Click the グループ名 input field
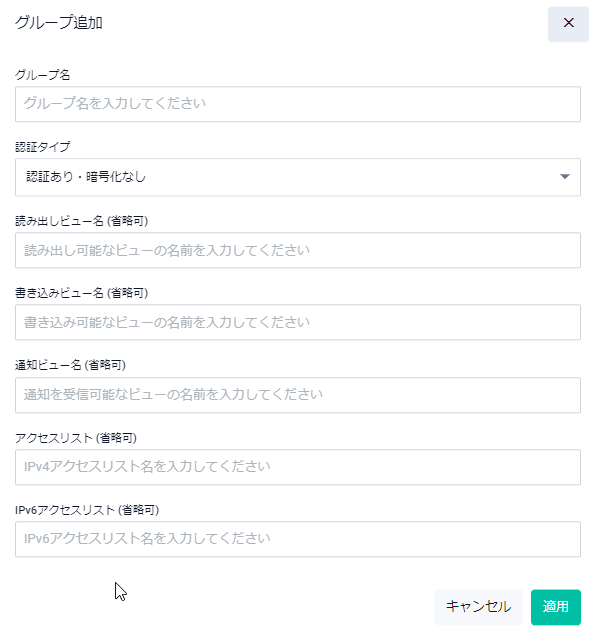Screen dimensions: 596x638 [298, 104]
